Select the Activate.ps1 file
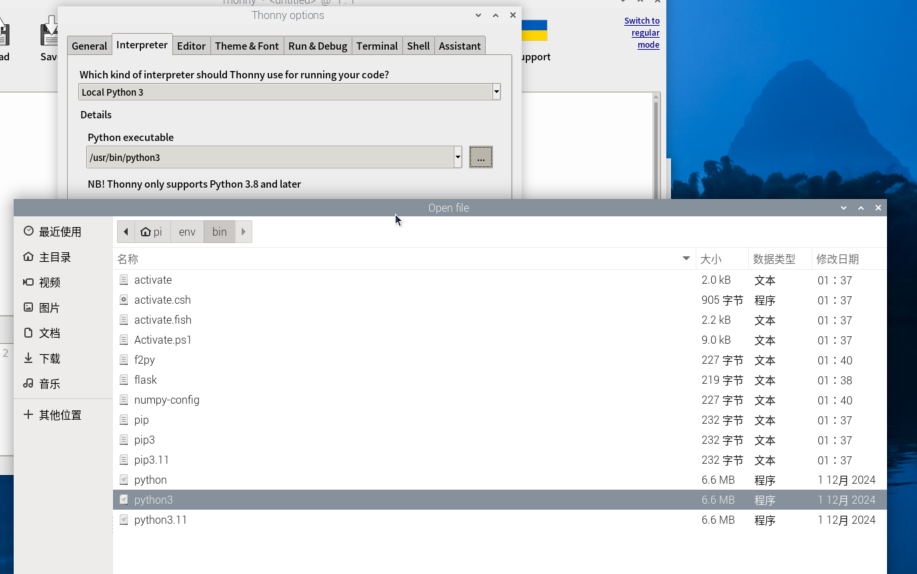The height and width of the screenshot is (574, 917). point(500,340)
